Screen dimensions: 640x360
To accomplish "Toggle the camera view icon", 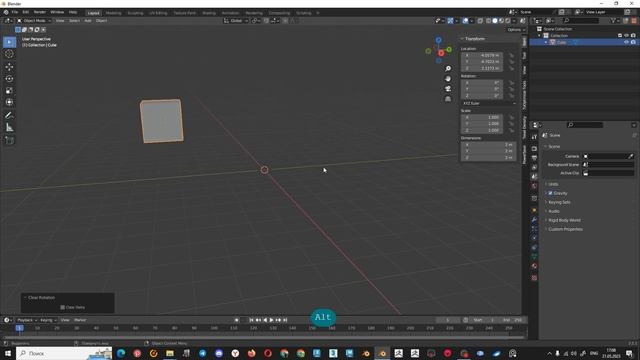I will 448,89.
